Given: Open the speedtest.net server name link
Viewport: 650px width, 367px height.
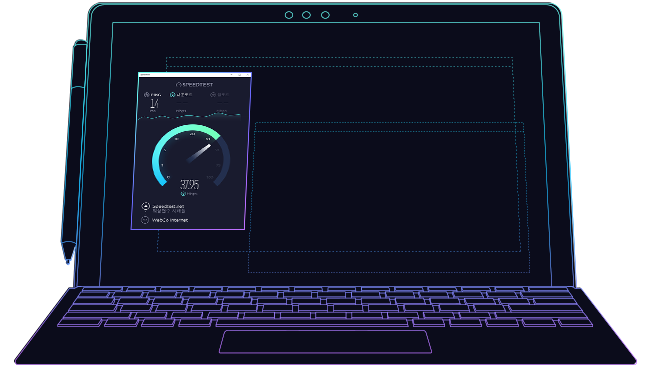Looking at the screenshot, I should pos(168,206).
